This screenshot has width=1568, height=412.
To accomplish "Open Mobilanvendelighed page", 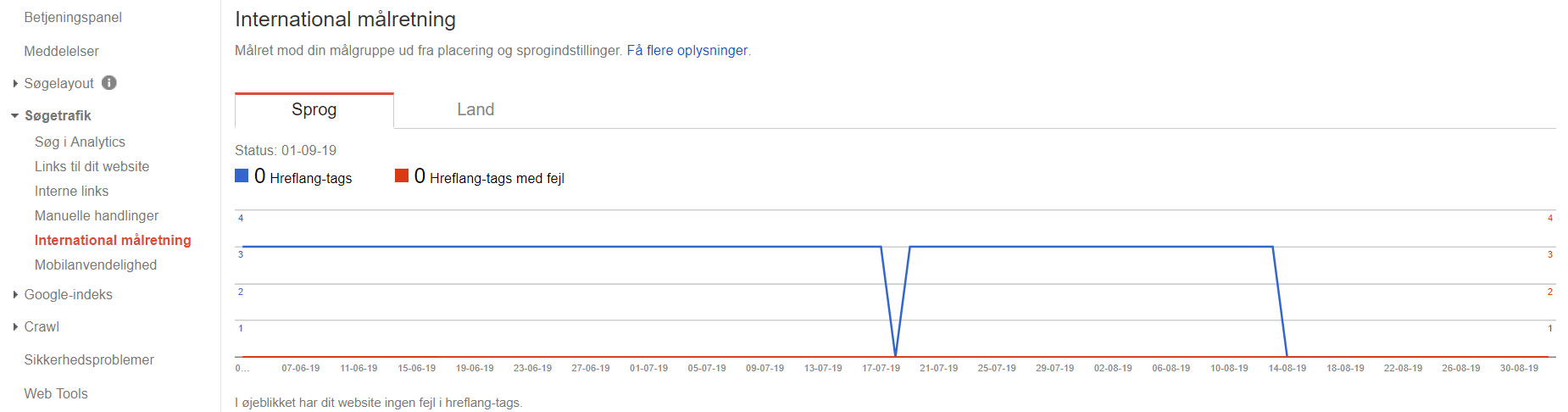I will (96, 265).
